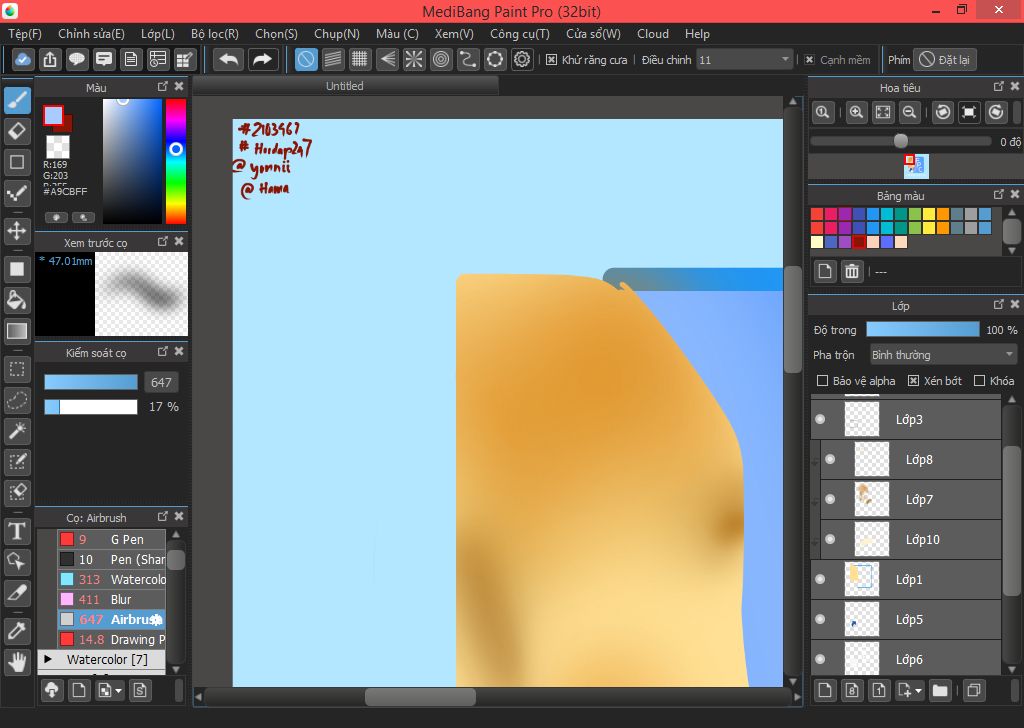Viewport: 1024px width, 728px height.
Task: Zoom in using Navigator magnifier plus
Action: 856,112
